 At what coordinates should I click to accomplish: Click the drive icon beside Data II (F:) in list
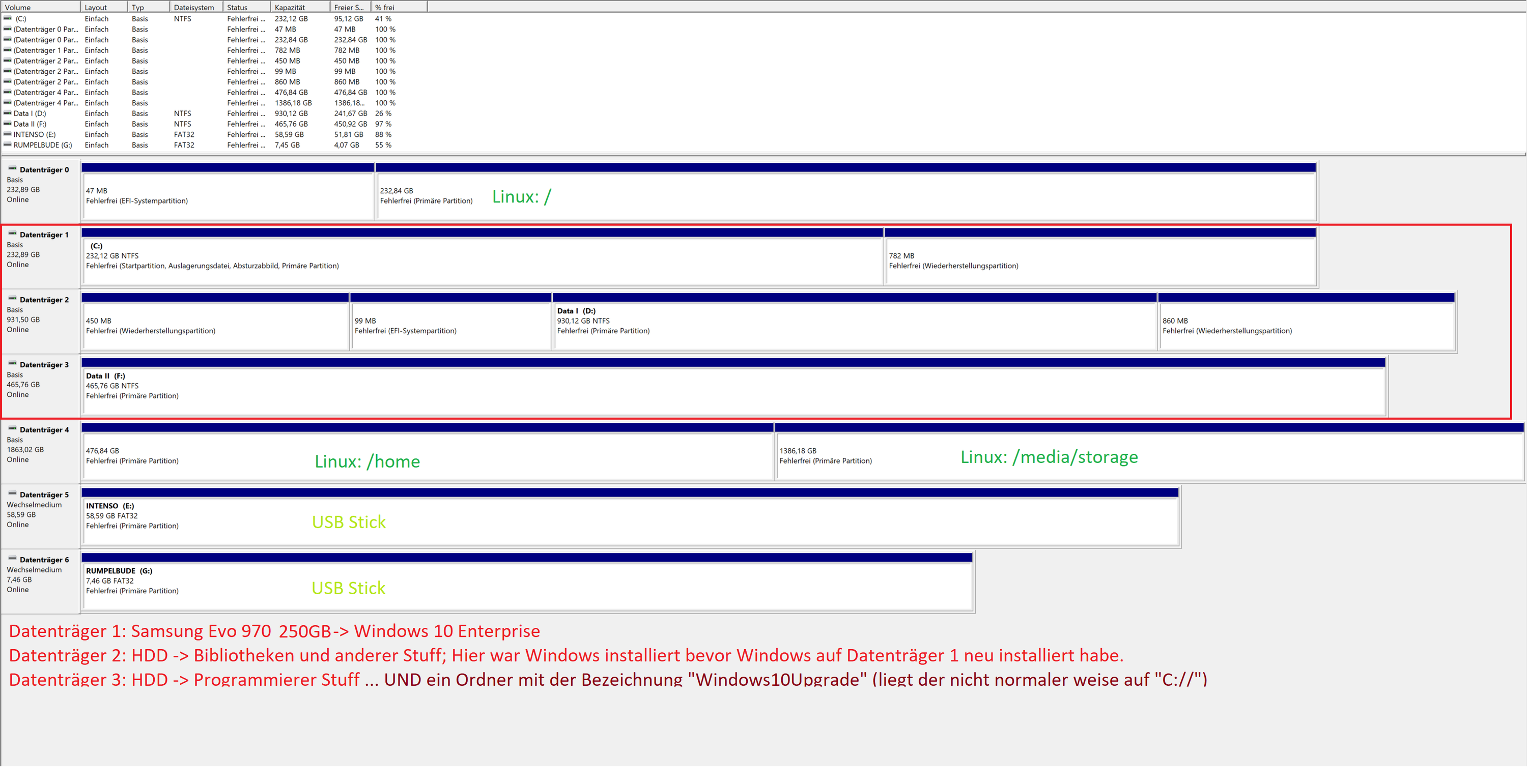click(x=8, y=124)
